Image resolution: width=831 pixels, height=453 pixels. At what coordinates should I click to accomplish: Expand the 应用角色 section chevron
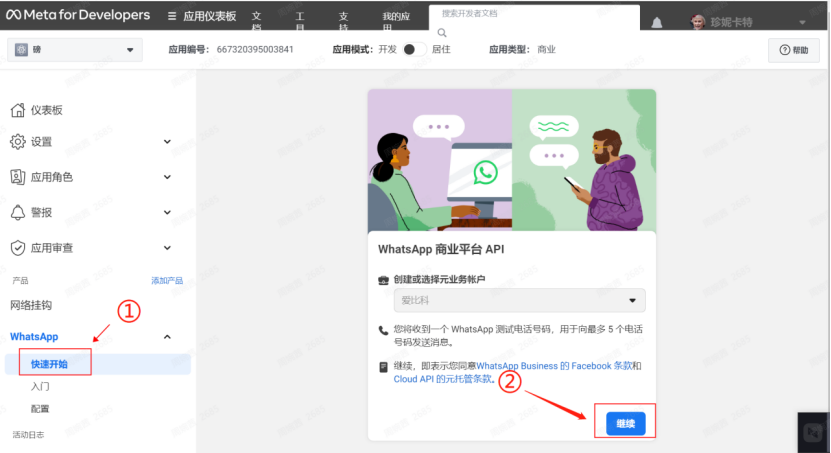[x=167, y=177]
